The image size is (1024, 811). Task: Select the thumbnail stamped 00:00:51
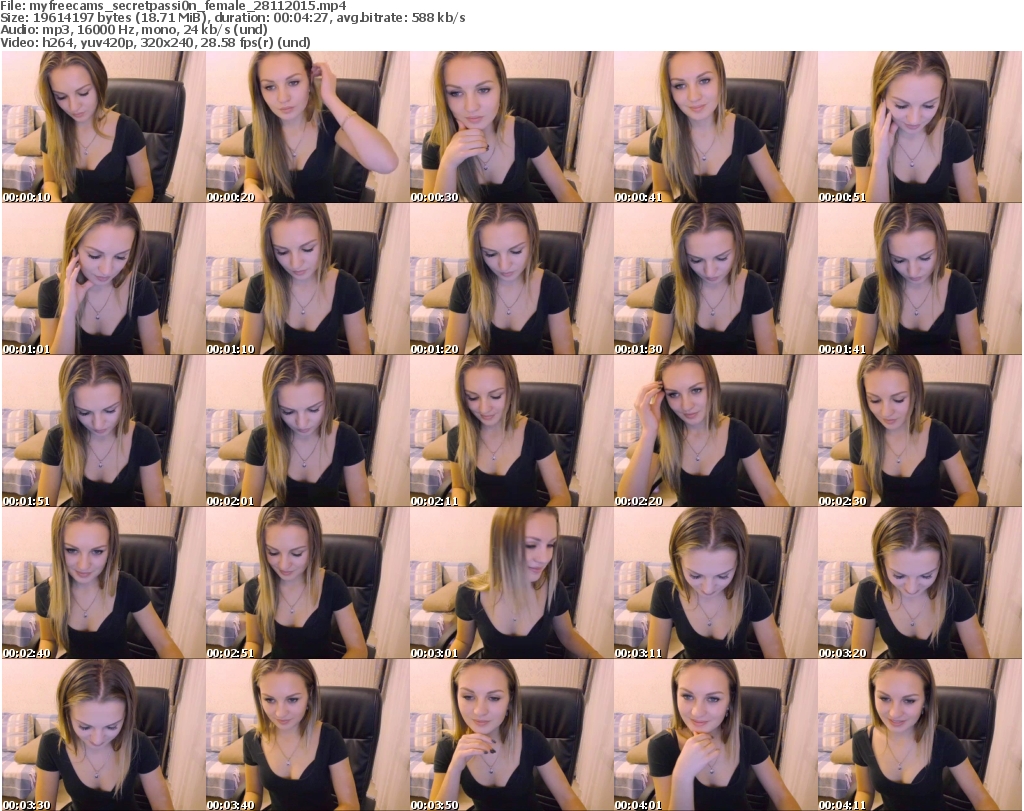tap(920, 127)
